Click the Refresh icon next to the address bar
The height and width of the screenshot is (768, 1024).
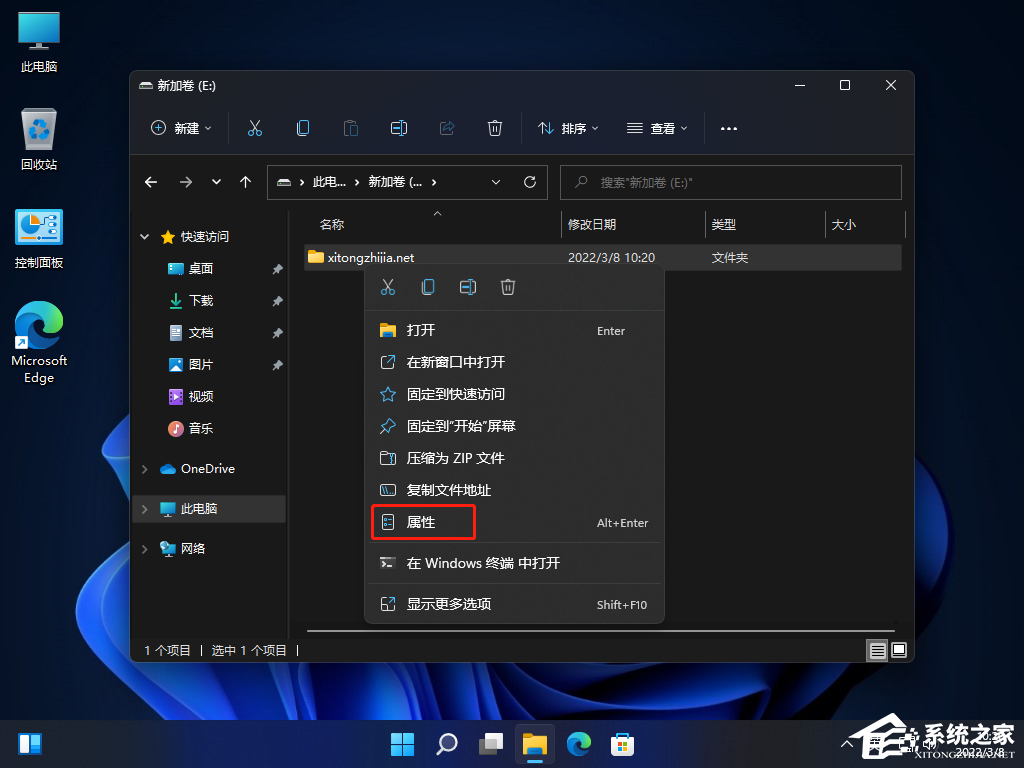[x=530, y=182]
